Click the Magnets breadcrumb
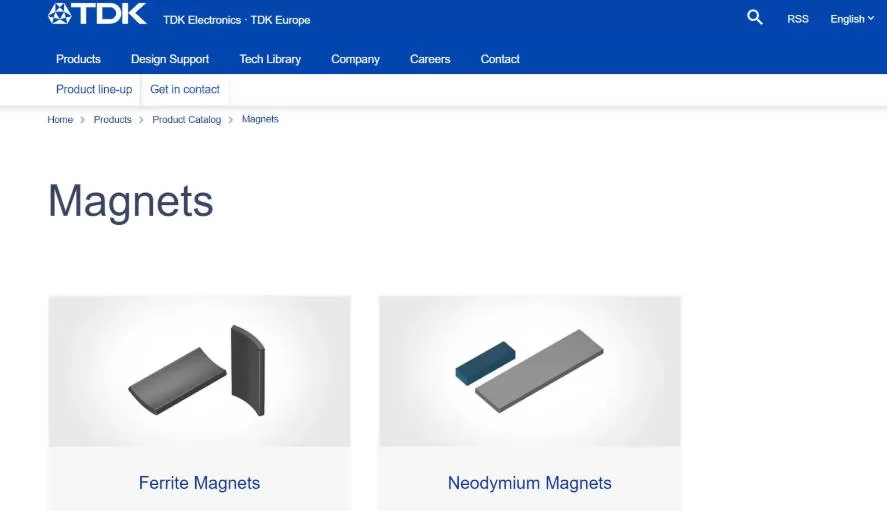This screenshot has height=511, width=887. click(260, 119)
